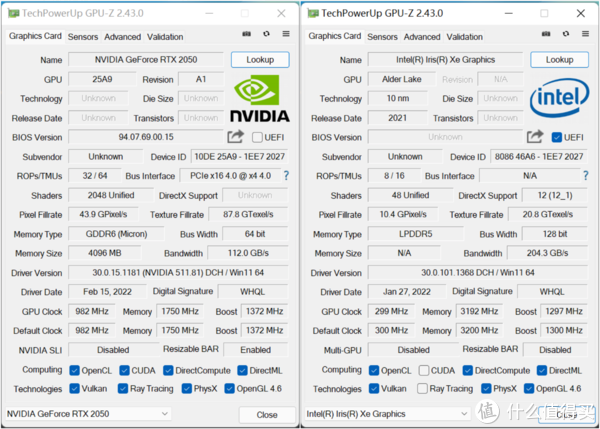Click screenshot camera icon in Intel window
This screenshot has height=429, width=600.
point(546,34)
